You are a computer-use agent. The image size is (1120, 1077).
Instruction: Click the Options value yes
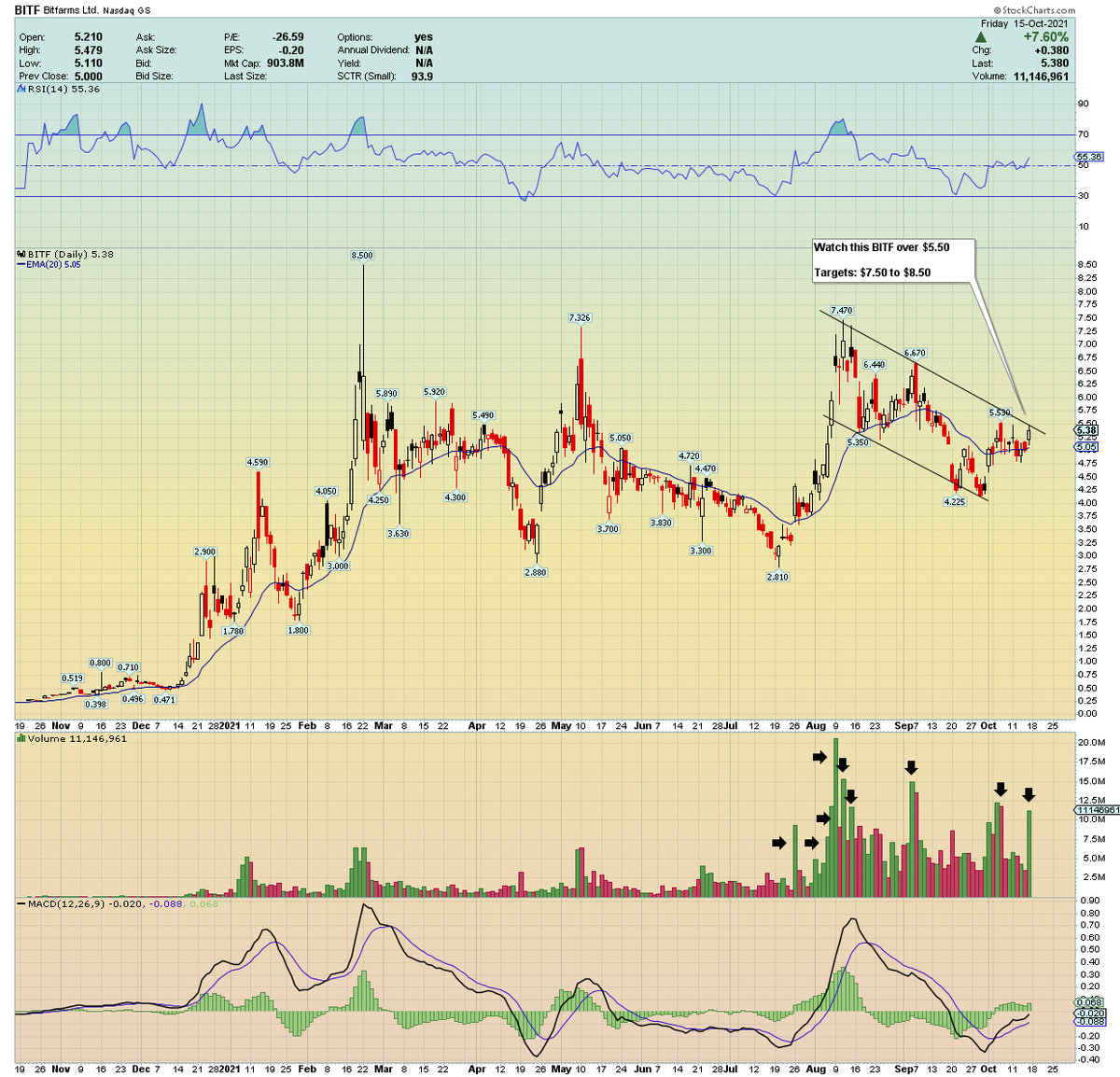(x=424, y=37)
